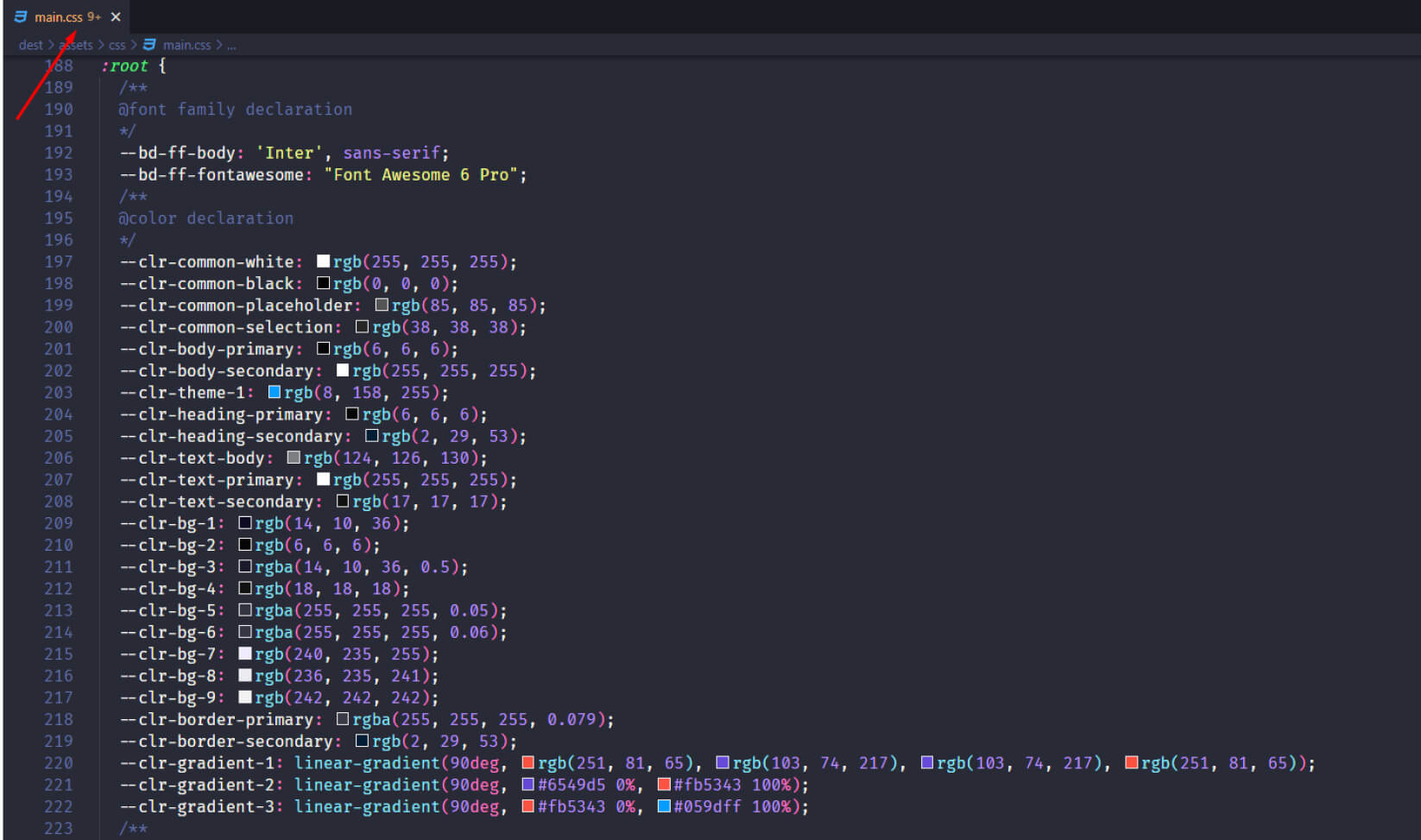Click the main.css breadcrumb entry

click(x=188, y=45)
